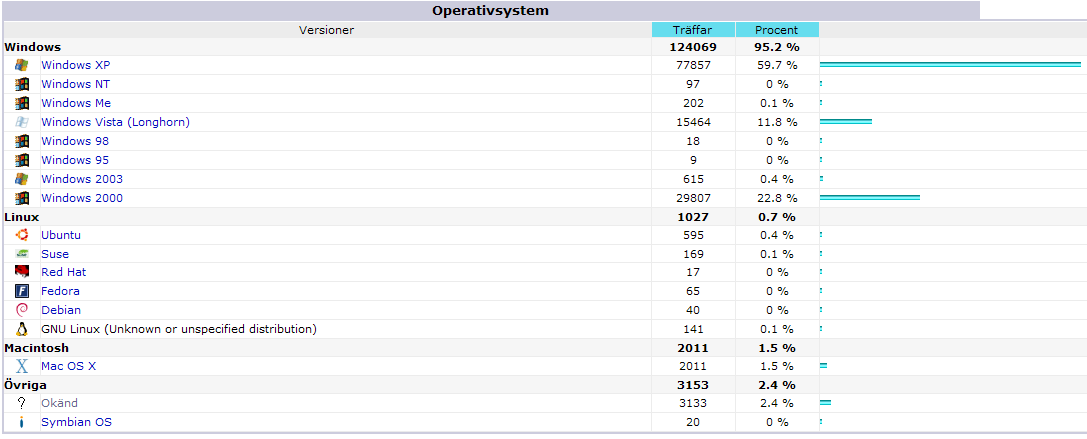The height and width of the screenshot is (439, 1087).
Task: Click the icon beside Windows 98
Action: tap(21, 141)
